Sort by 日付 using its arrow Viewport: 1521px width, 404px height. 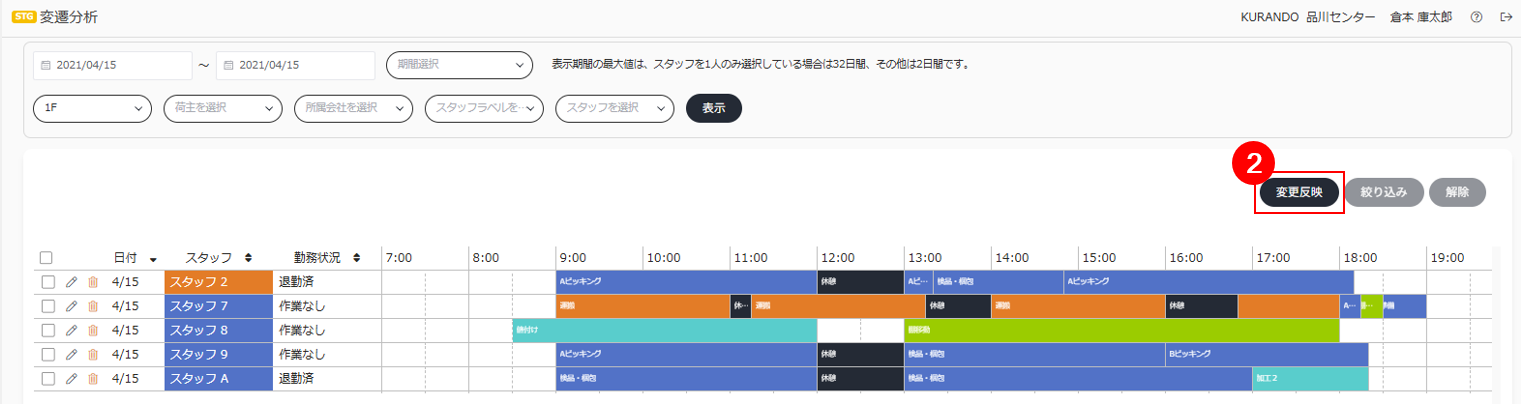pos(153,258)
